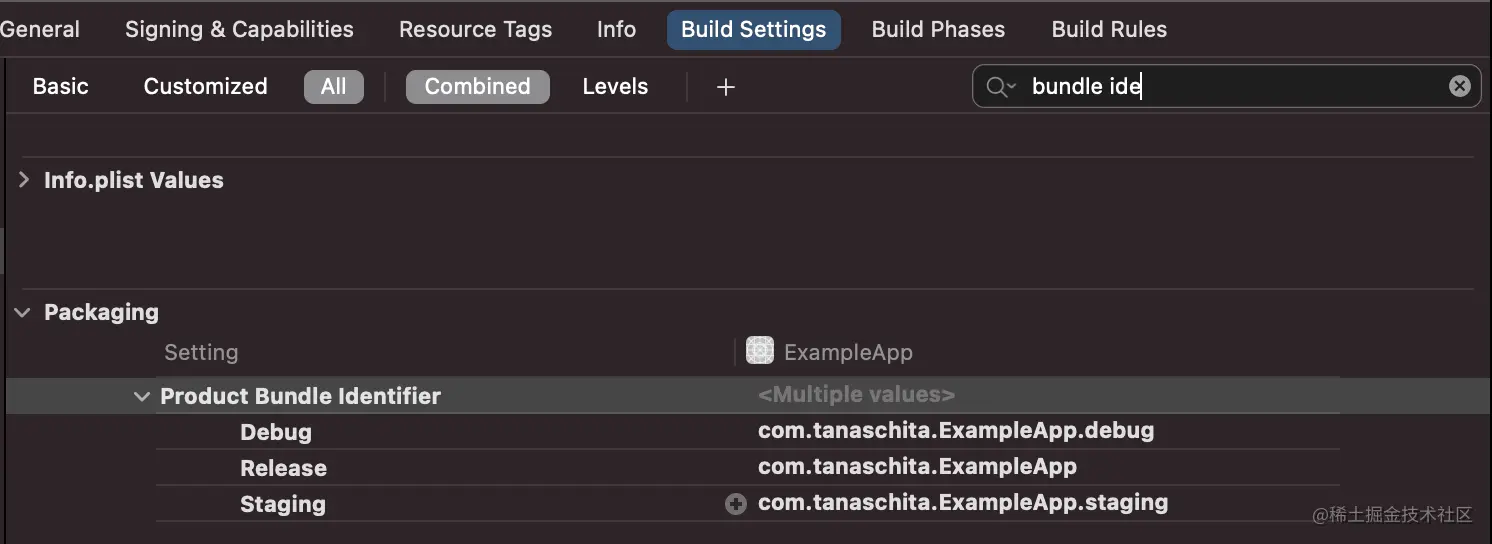Switch to Levels settings view

coord(615,87)
